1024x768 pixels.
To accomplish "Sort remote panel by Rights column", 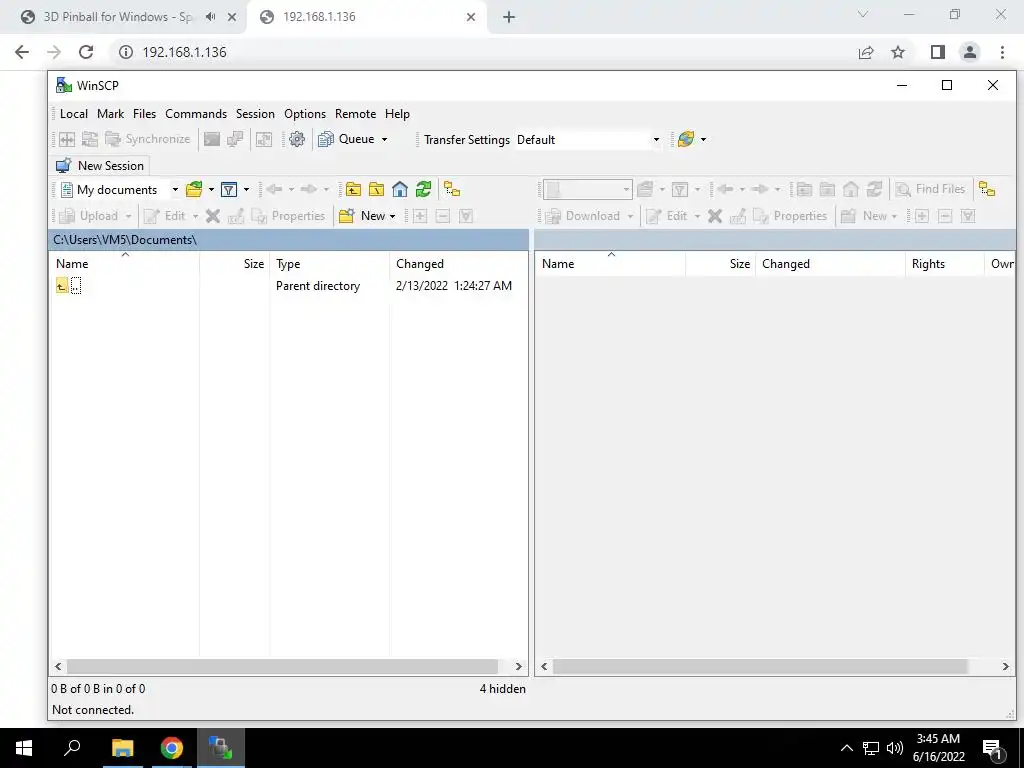I will click(944, 264).
